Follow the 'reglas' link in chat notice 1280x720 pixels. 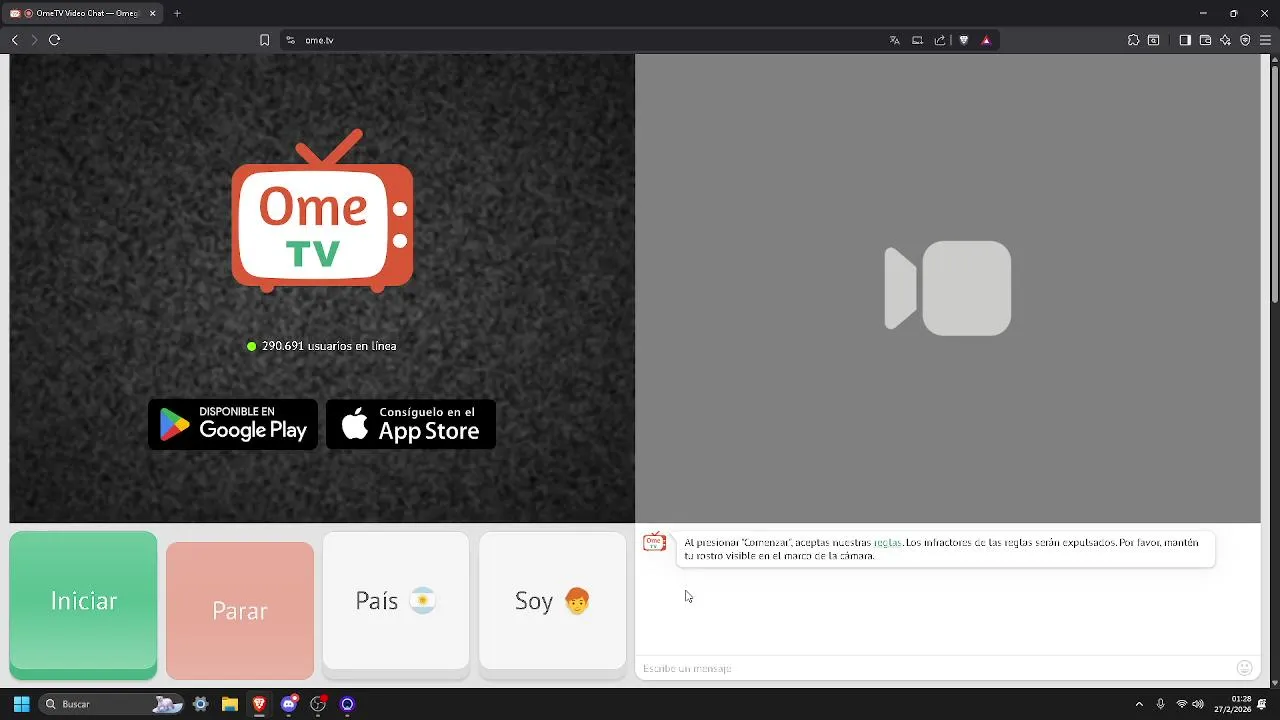pyautogui.click(x=888, y=543)
